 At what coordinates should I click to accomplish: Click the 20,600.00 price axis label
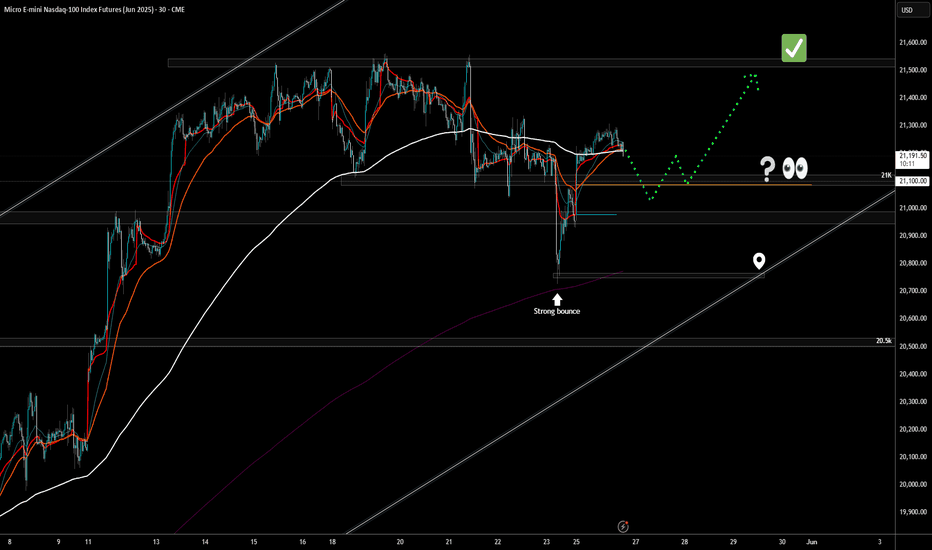[x=913, y=319]
